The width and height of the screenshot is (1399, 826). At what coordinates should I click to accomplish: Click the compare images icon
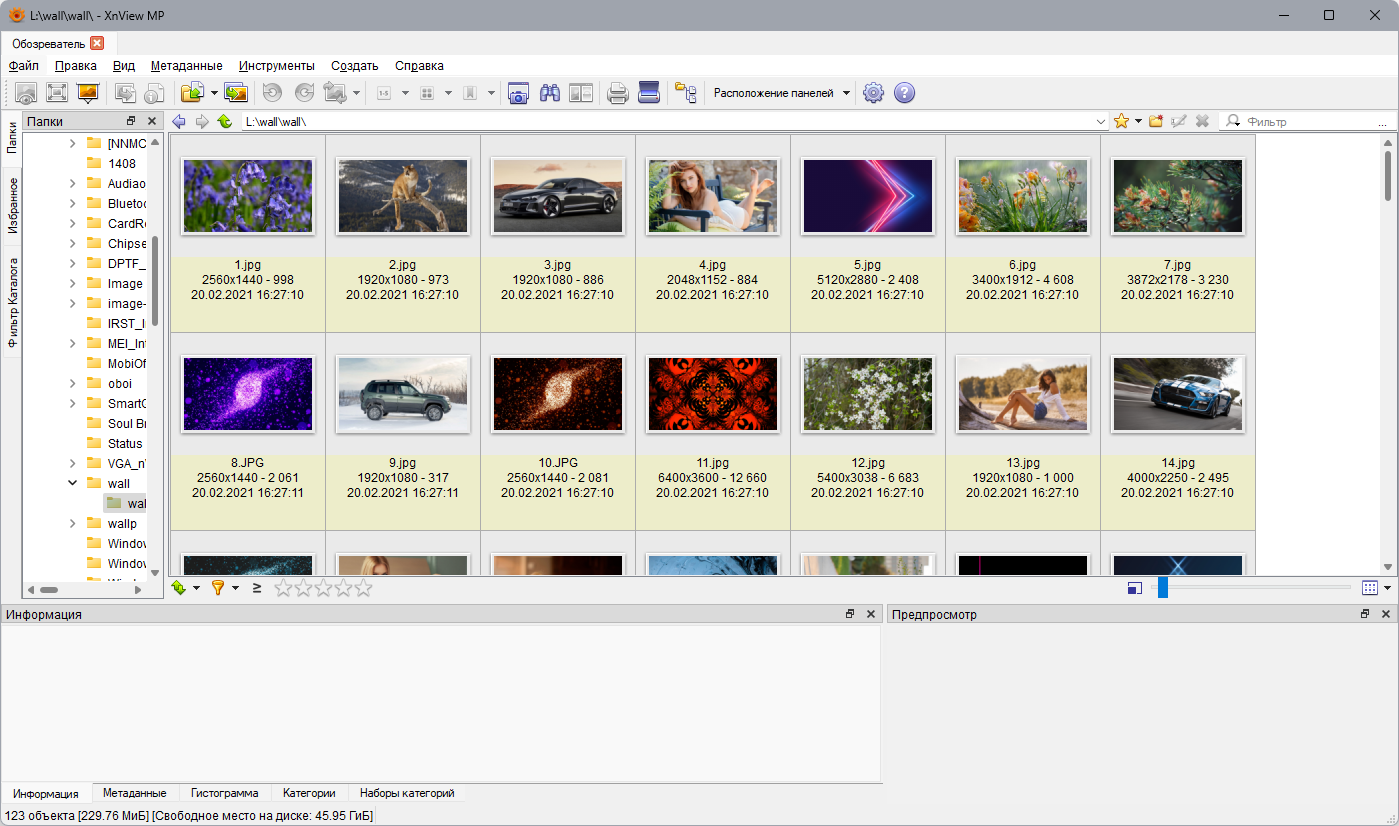581,93
